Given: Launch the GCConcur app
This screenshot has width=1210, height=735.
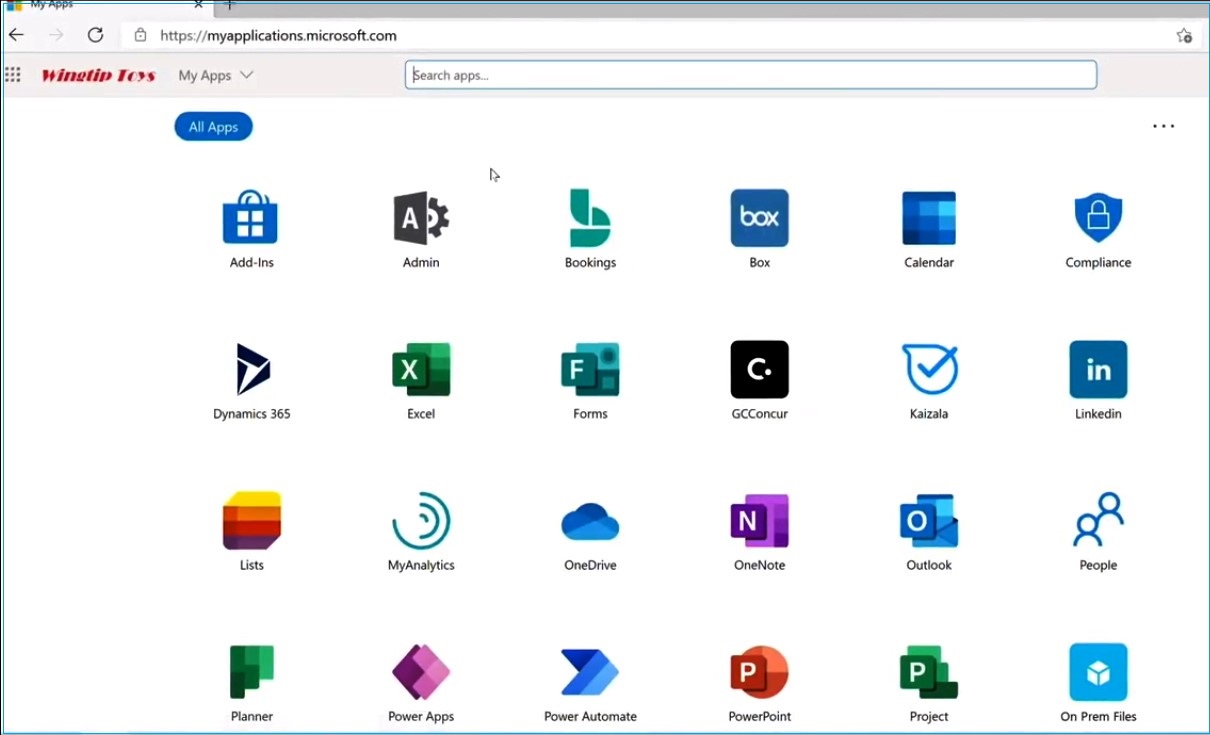Looking at the screenshot, I should 759,380.
